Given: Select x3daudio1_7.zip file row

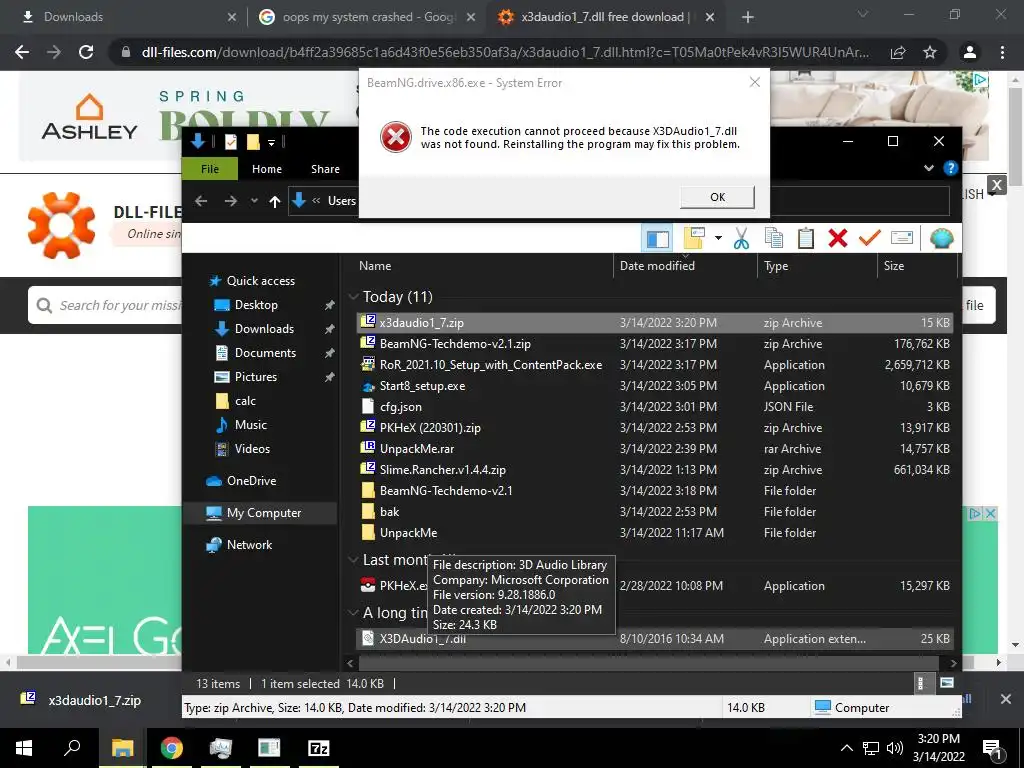Looking at the screenshot, I should pos(654,323).
